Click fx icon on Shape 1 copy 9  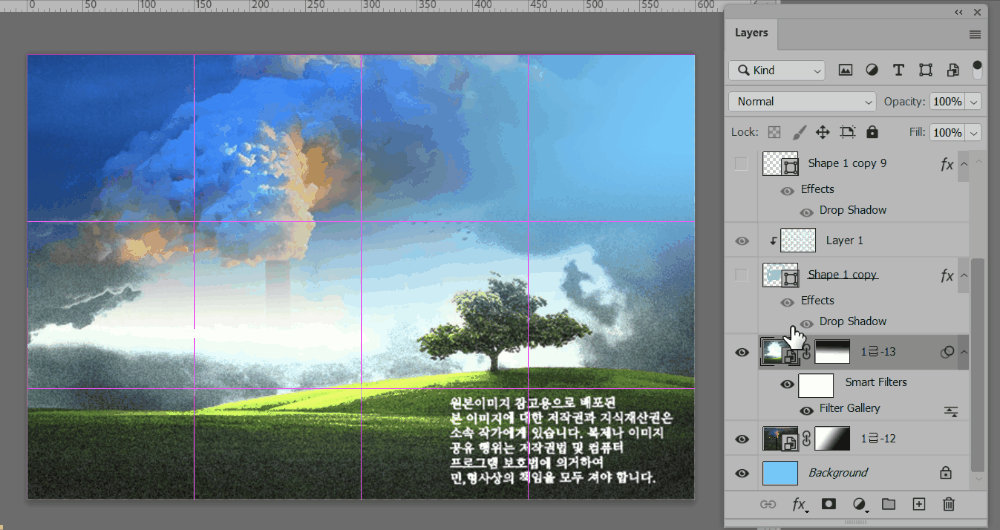947,165
